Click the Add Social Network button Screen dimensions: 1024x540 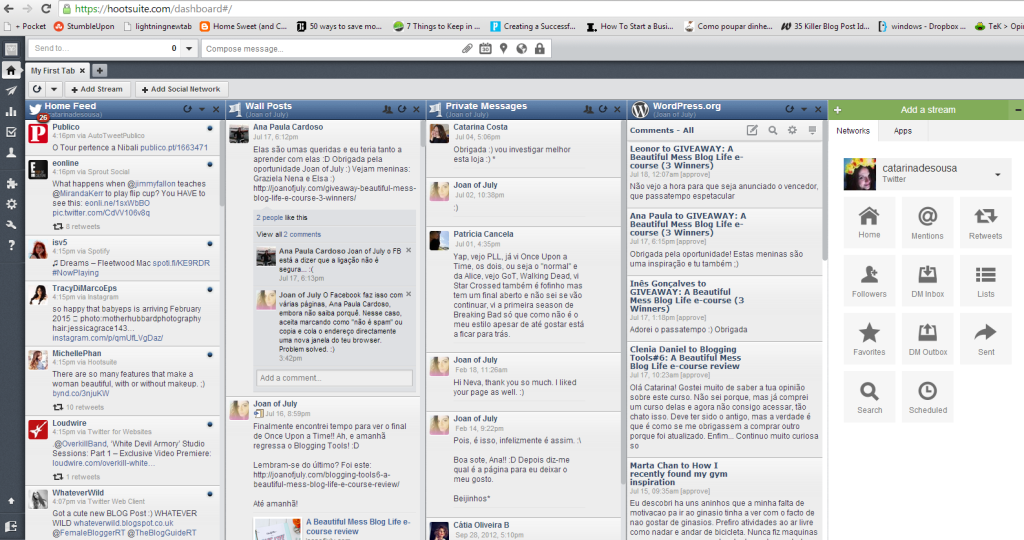[181, 89]
